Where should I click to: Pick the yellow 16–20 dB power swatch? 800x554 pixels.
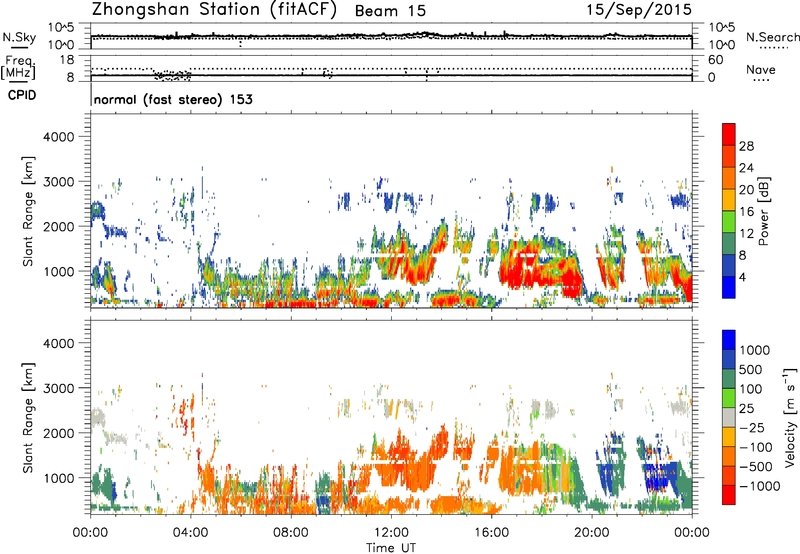click(729, 201)
